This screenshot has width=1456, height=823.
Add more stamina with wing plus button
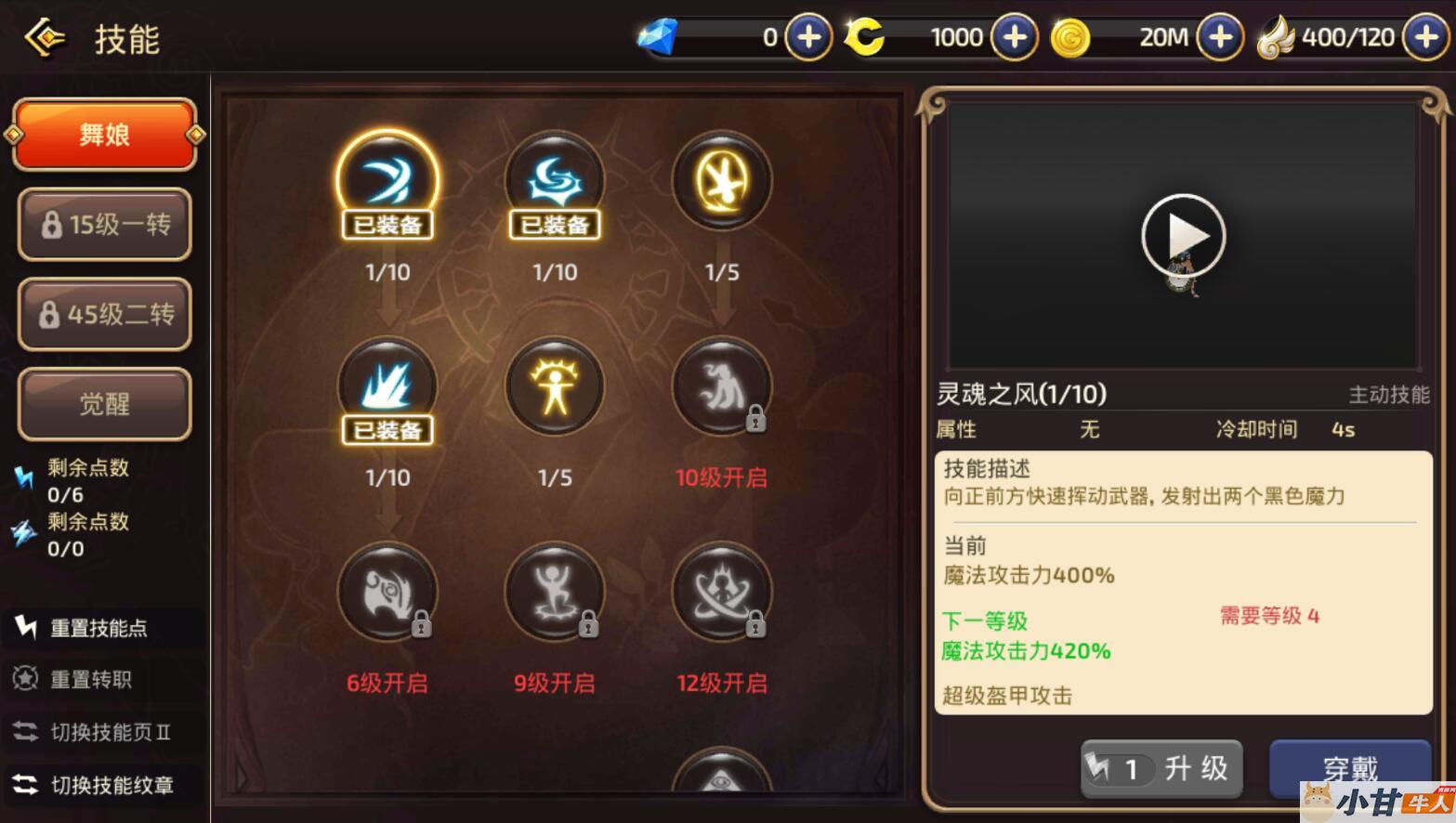[x=1426, y=38]
